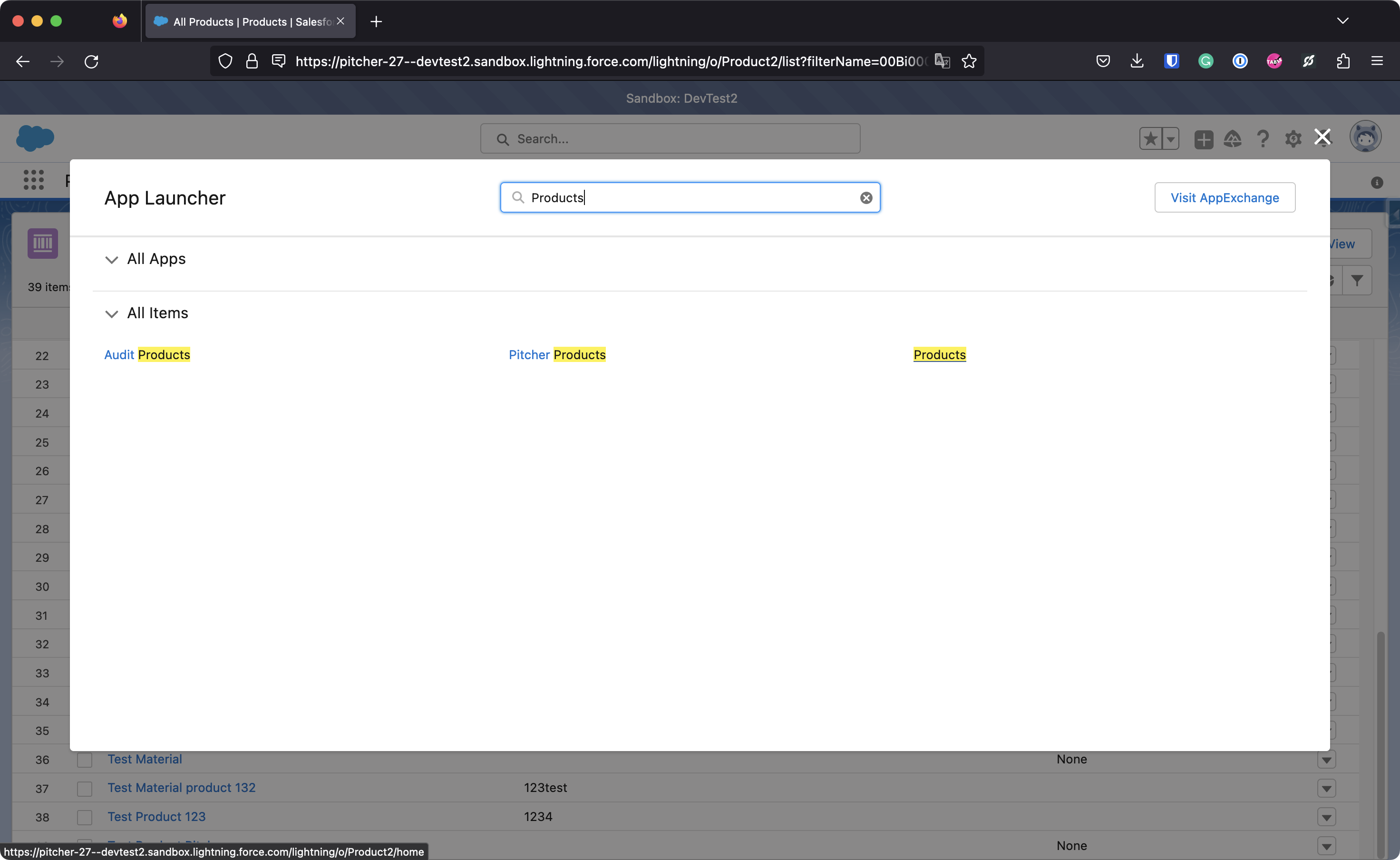The width and height of the screenshot is (1400, 860).
Task: Open the Firefox extensions puzzle icon
Action: 1342,61
